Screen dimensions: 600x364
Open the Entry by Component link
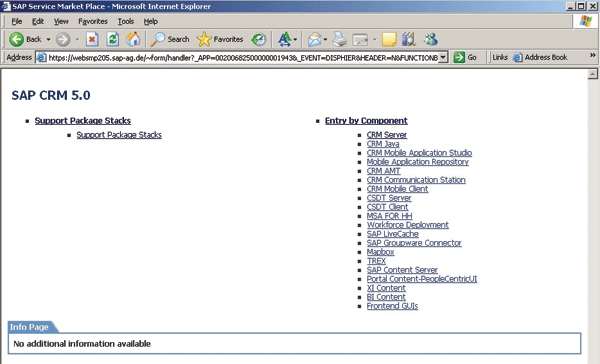366,121
